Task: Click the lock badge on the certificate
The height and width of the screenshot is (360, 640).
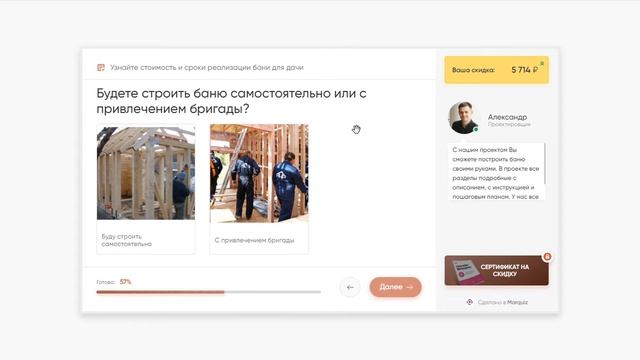Action: pyautogui.click(x=547, y=257)
